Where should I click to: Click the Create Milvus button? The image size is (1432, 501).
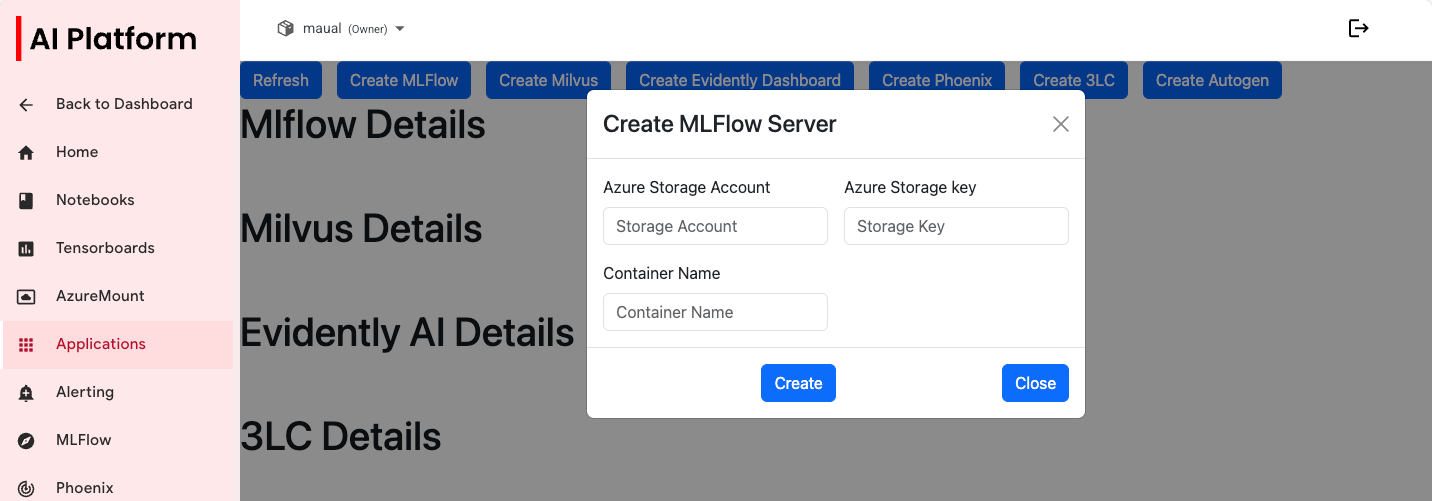point(548,80)
